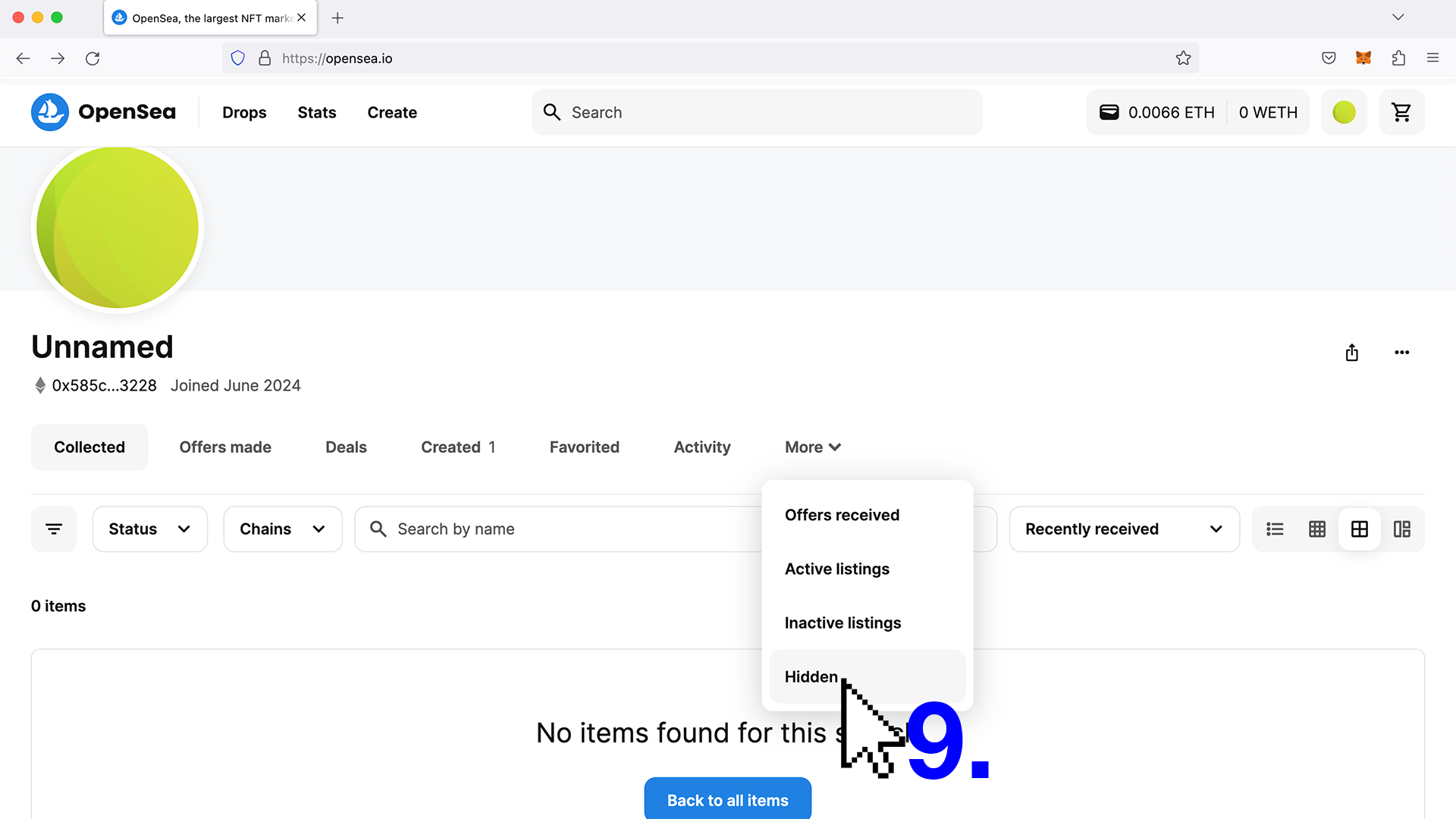Switch to small grid view layout
This screenshot has width=1456, height=819.
coord(1317,529)
